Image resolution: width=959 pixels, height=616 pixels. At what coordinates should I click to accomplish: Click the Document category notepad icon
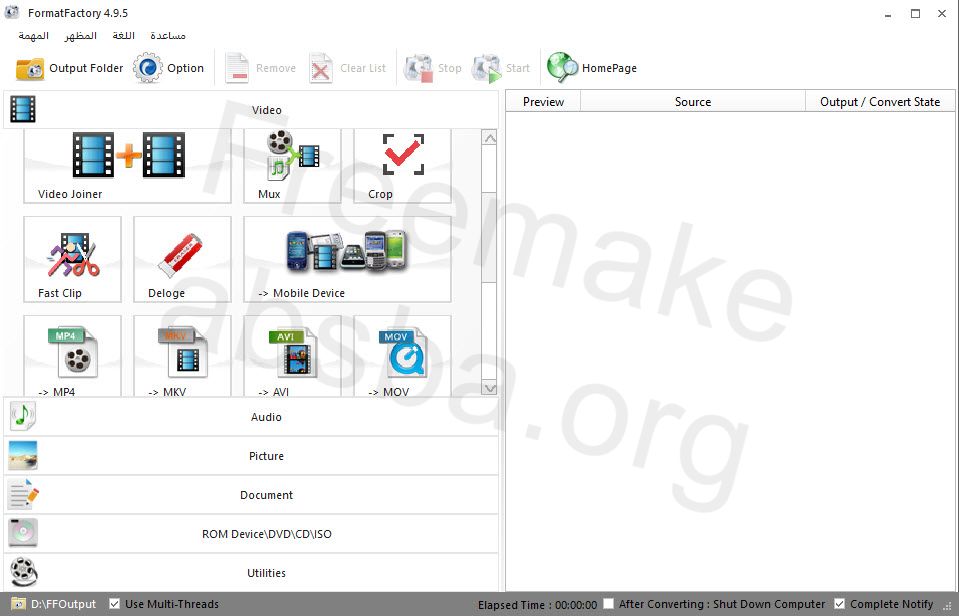(23, 494)
